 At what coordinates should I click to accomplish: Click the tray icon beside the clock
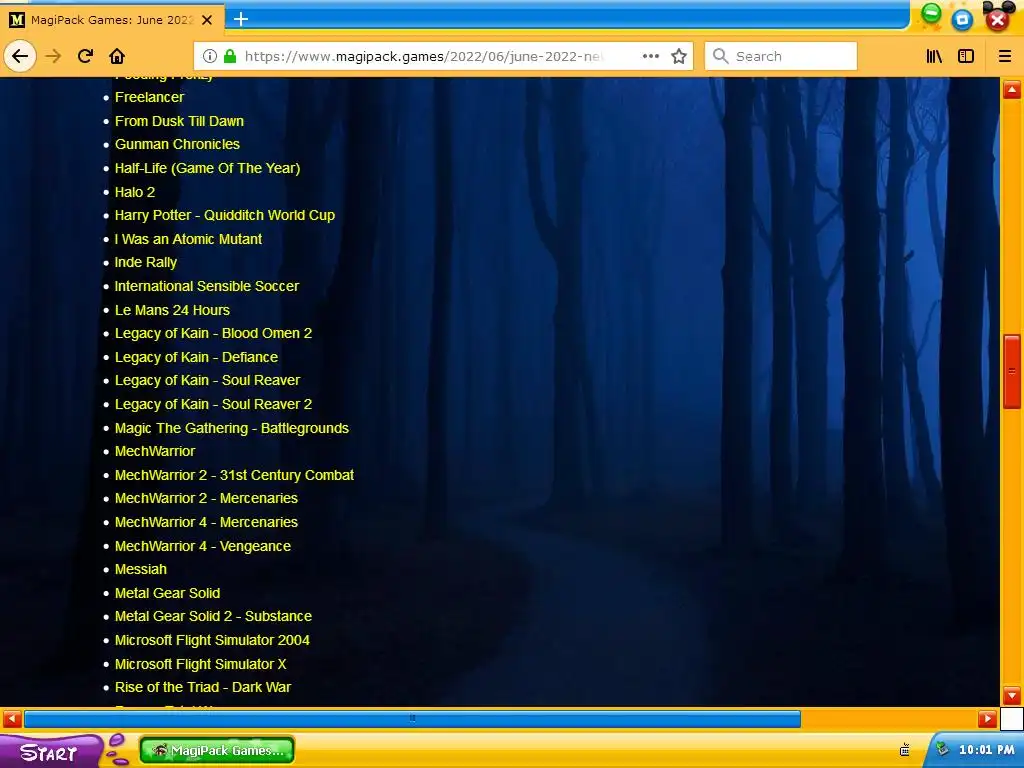(x=942, y=748)
